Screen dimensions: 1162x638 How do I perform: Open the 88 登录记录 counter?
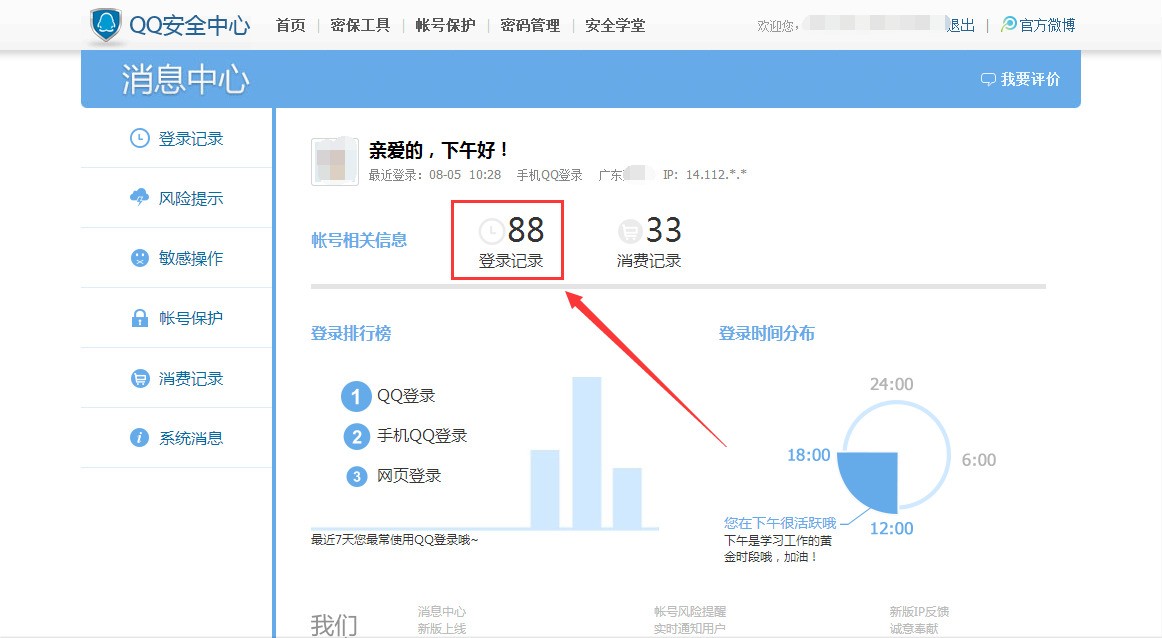pos(511,242)
